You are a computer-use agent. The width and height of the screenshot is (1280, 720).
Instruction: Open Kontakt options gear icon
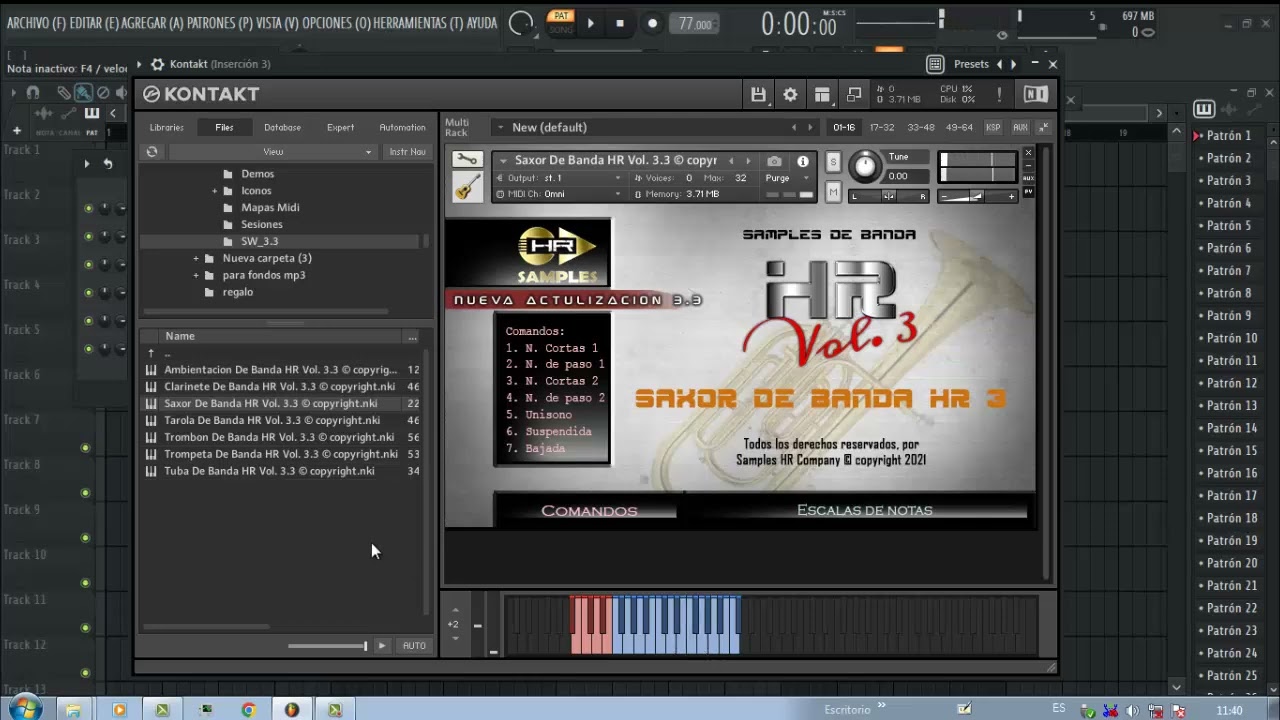click(x=790, y=94)
